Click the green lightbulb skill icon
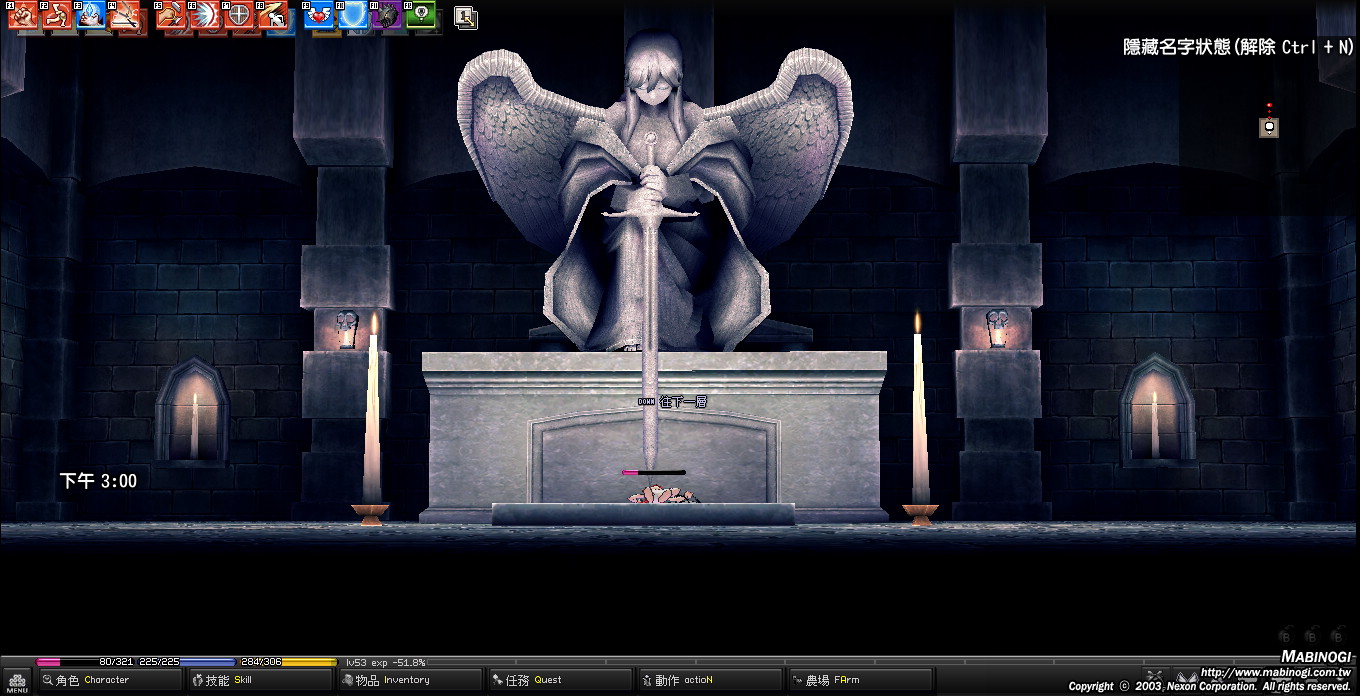1360x696 pixels. coord(422,17)
